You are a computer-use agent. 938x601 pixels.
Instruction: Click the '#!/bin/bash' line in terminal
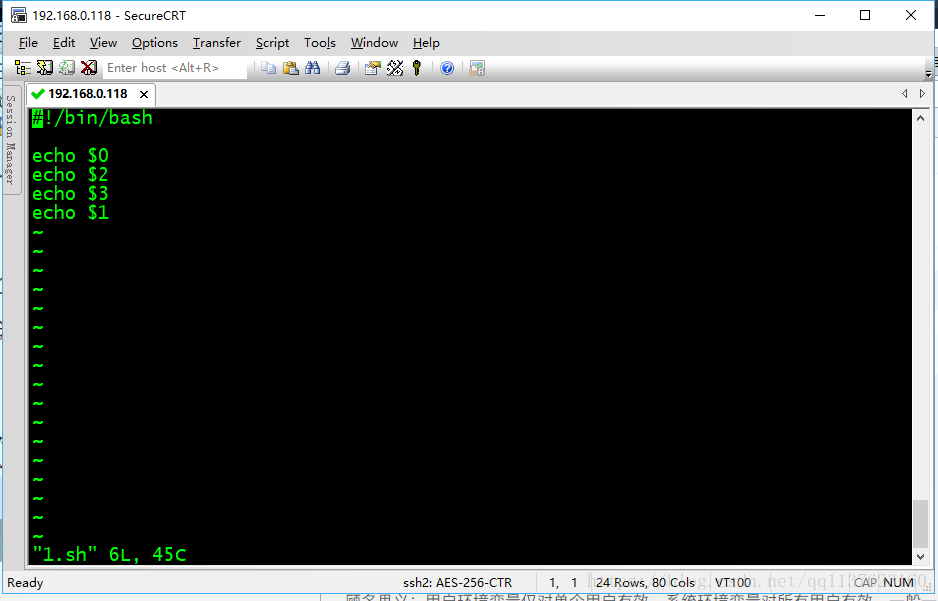tap(92, 118)
